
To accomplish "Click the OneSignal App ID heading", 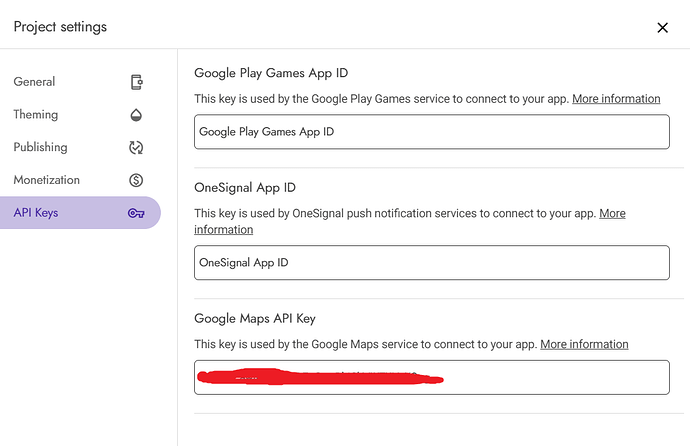I will tap(245, 188).
